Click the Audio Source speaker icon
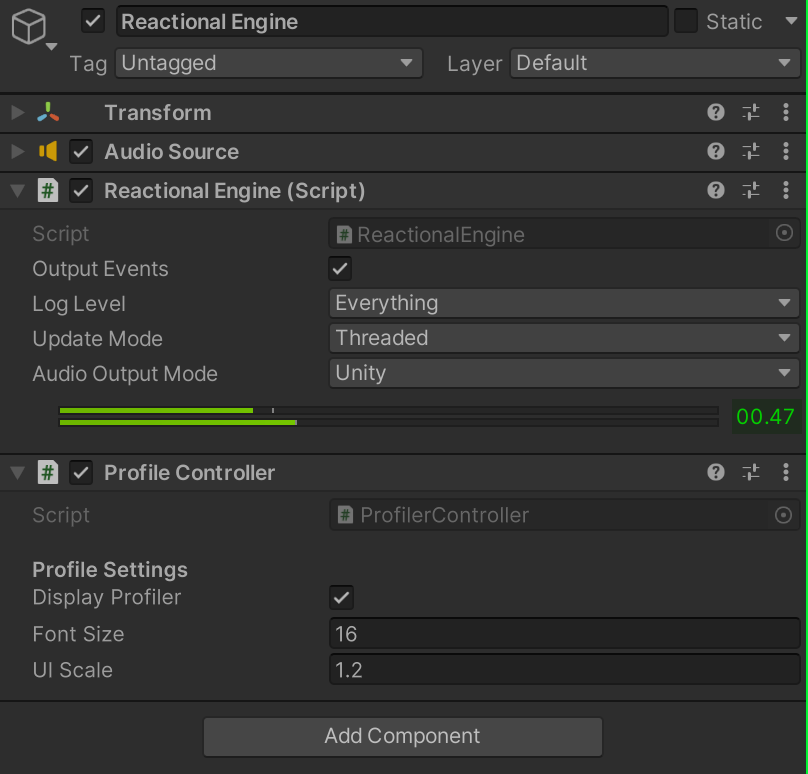This screenshot has width=808, height=774. [x=48, y=152]
